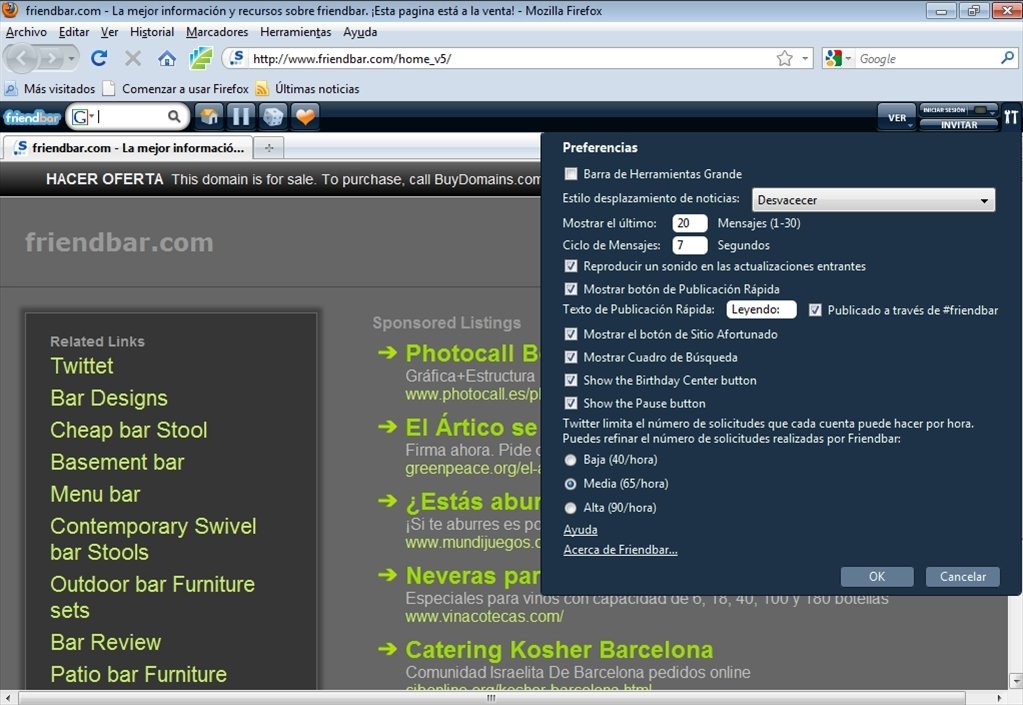Open back/forward history dropdown arrow
The image size is (1023, 705).
point(71,59)
